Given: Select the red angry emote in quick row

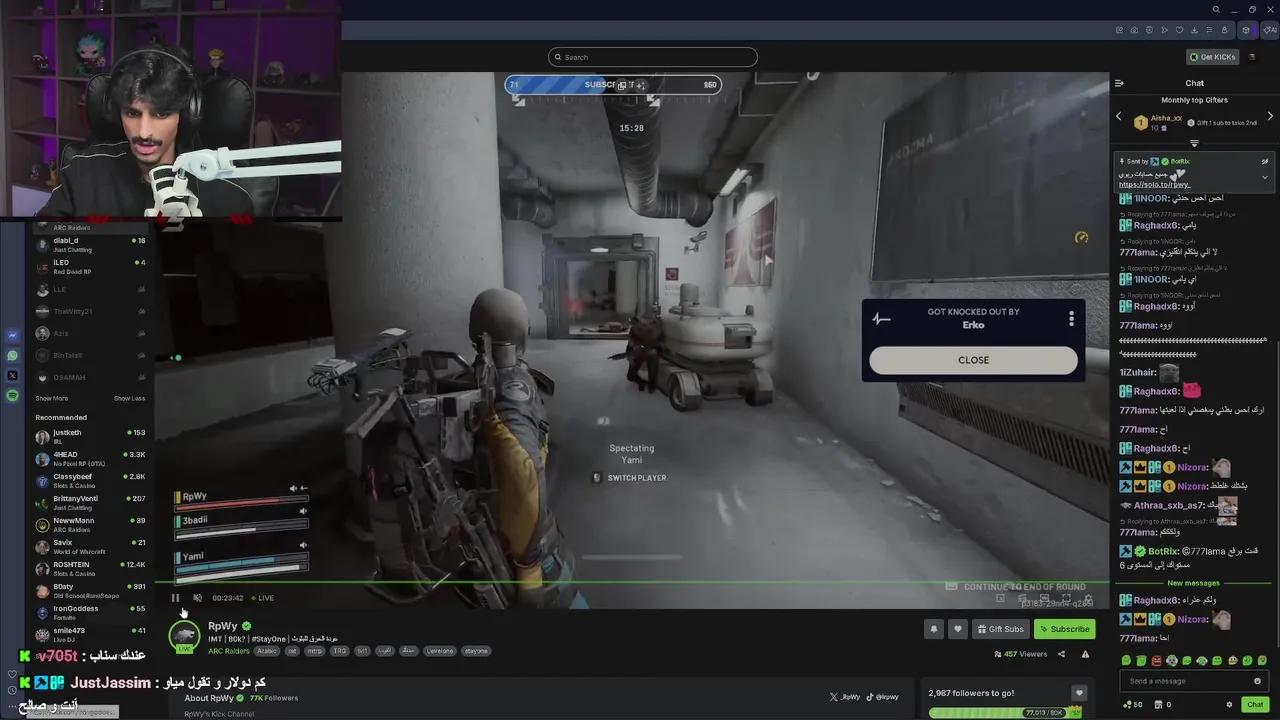Looking at the screenshot, I should 1157,661.
